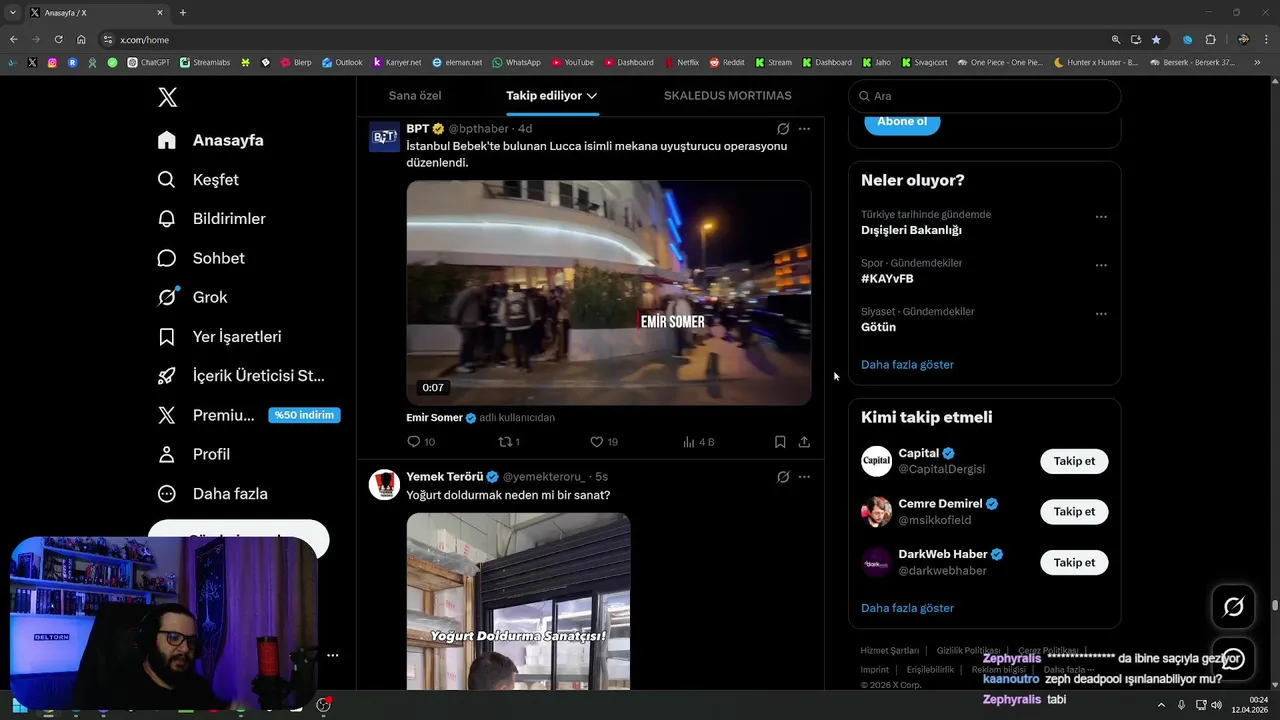The width and height of the screenshot is (1280, 720).
Task: Open BPT profile avatar
Action: (384, 137)
